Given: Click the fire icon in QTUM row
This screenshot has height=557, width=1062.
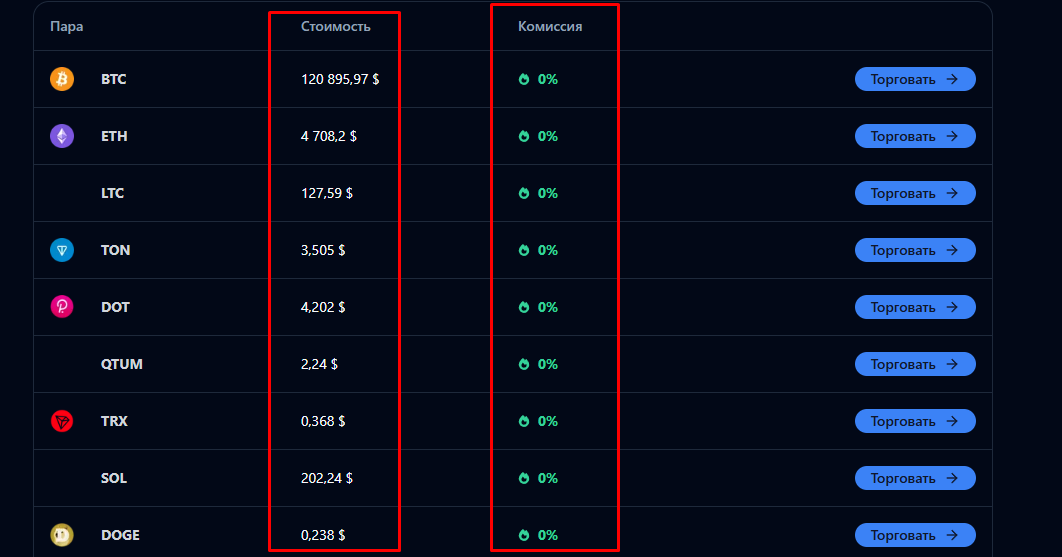Looking at the screenshot, I should pos(524,364).
